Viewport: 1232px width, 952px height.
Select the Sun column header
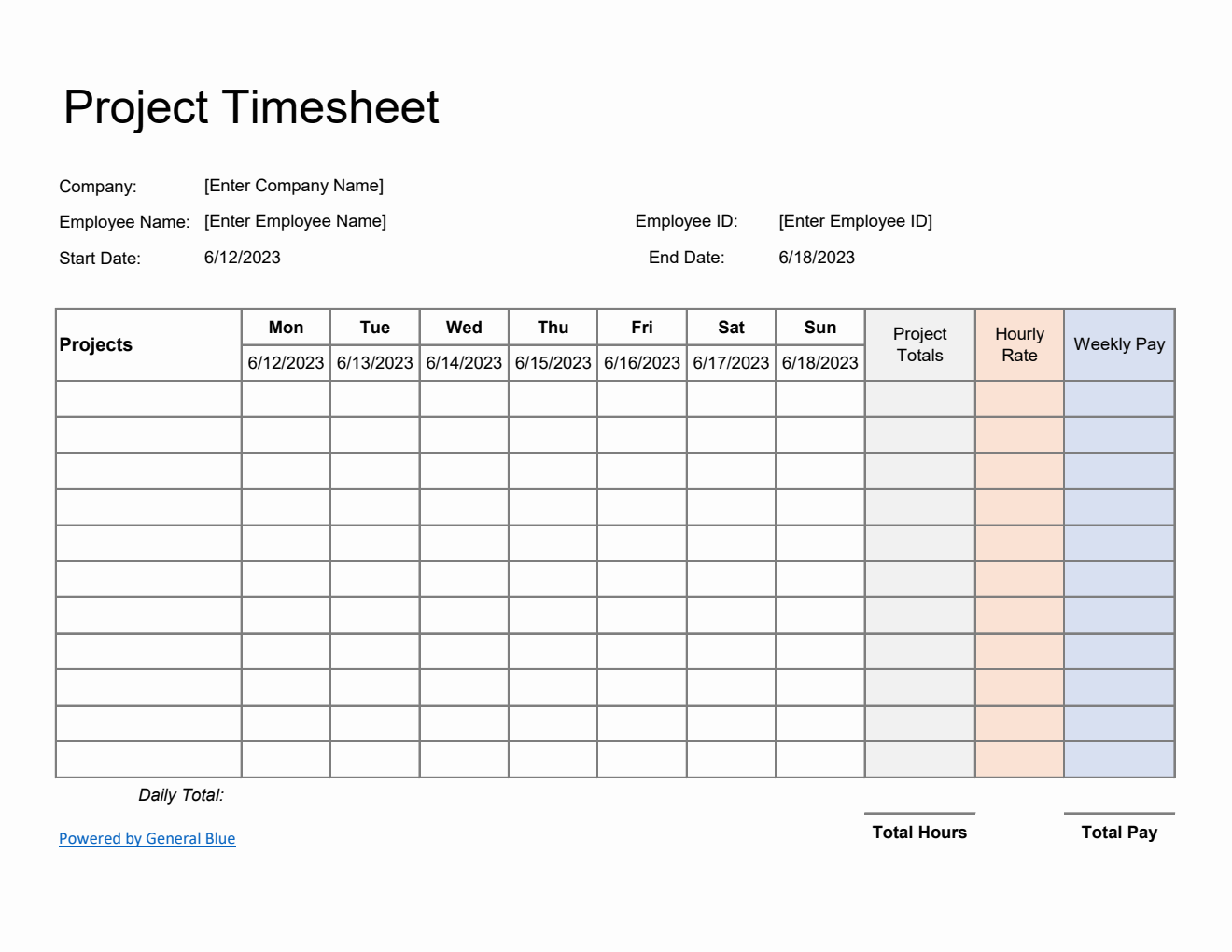click(x=819, y=328)
